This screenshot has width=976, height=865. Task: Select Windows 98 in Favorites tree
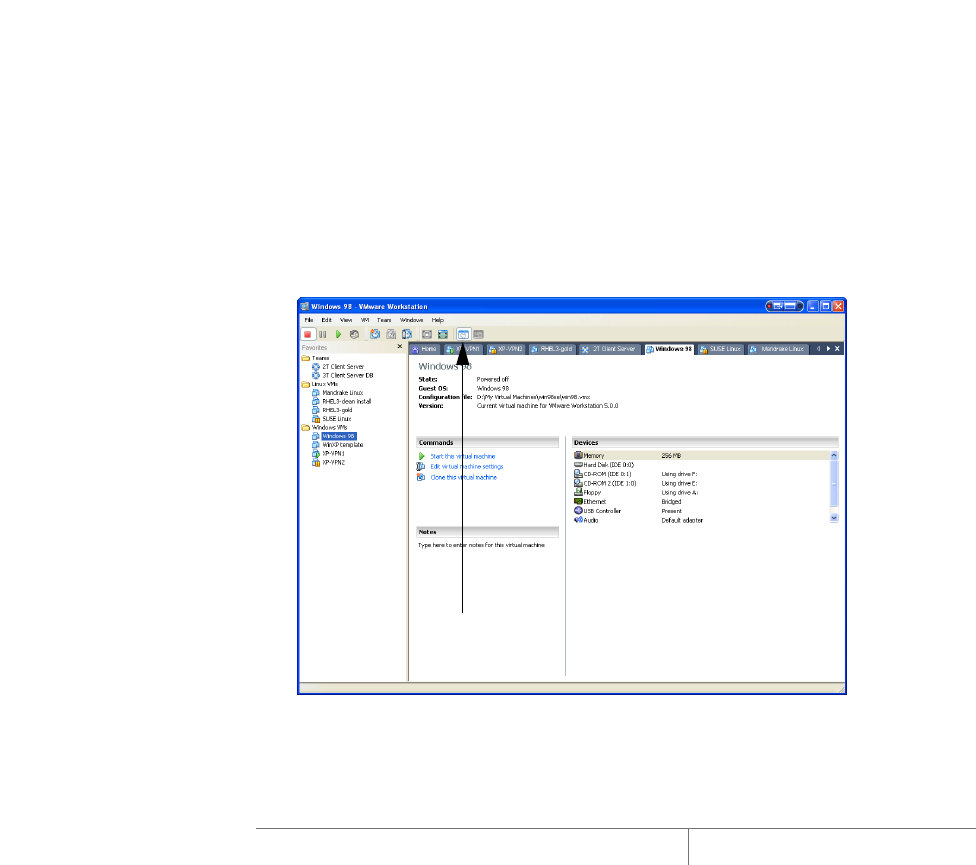334,436
